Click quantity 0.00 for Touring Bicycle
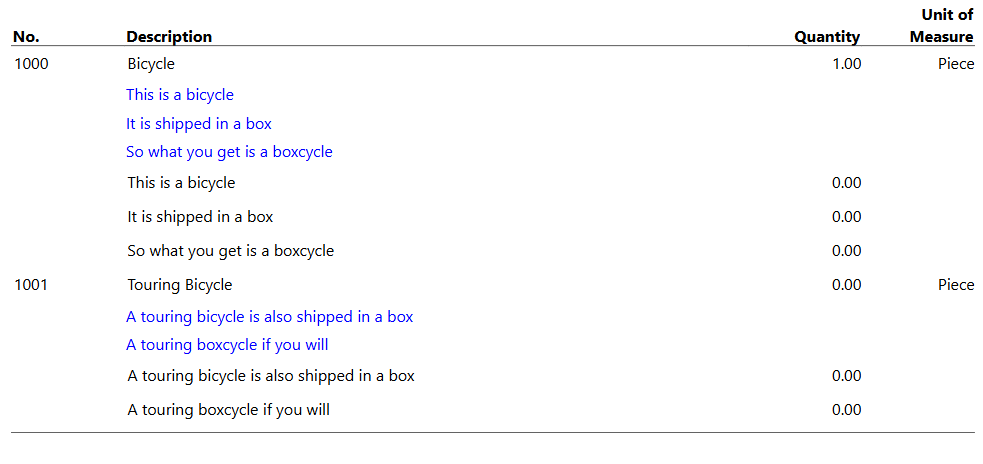Viewport: 983px width, 464px height. (x=846, y=285)
